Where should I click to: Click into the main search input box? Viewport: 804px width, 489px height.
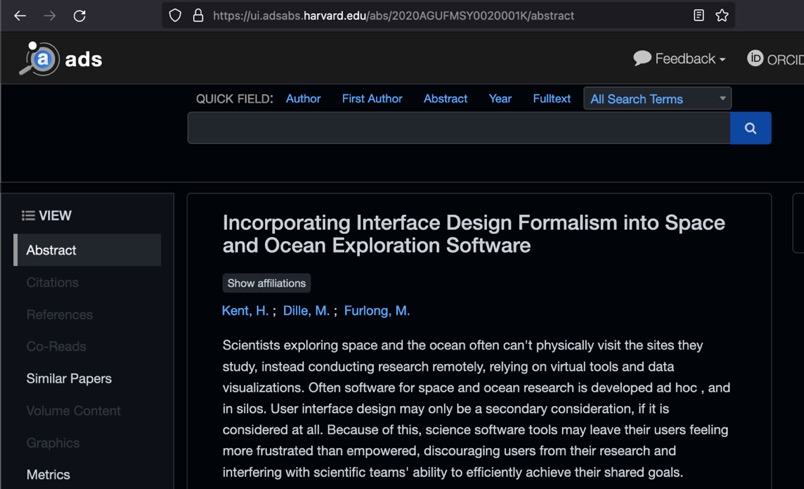(458, 128)
